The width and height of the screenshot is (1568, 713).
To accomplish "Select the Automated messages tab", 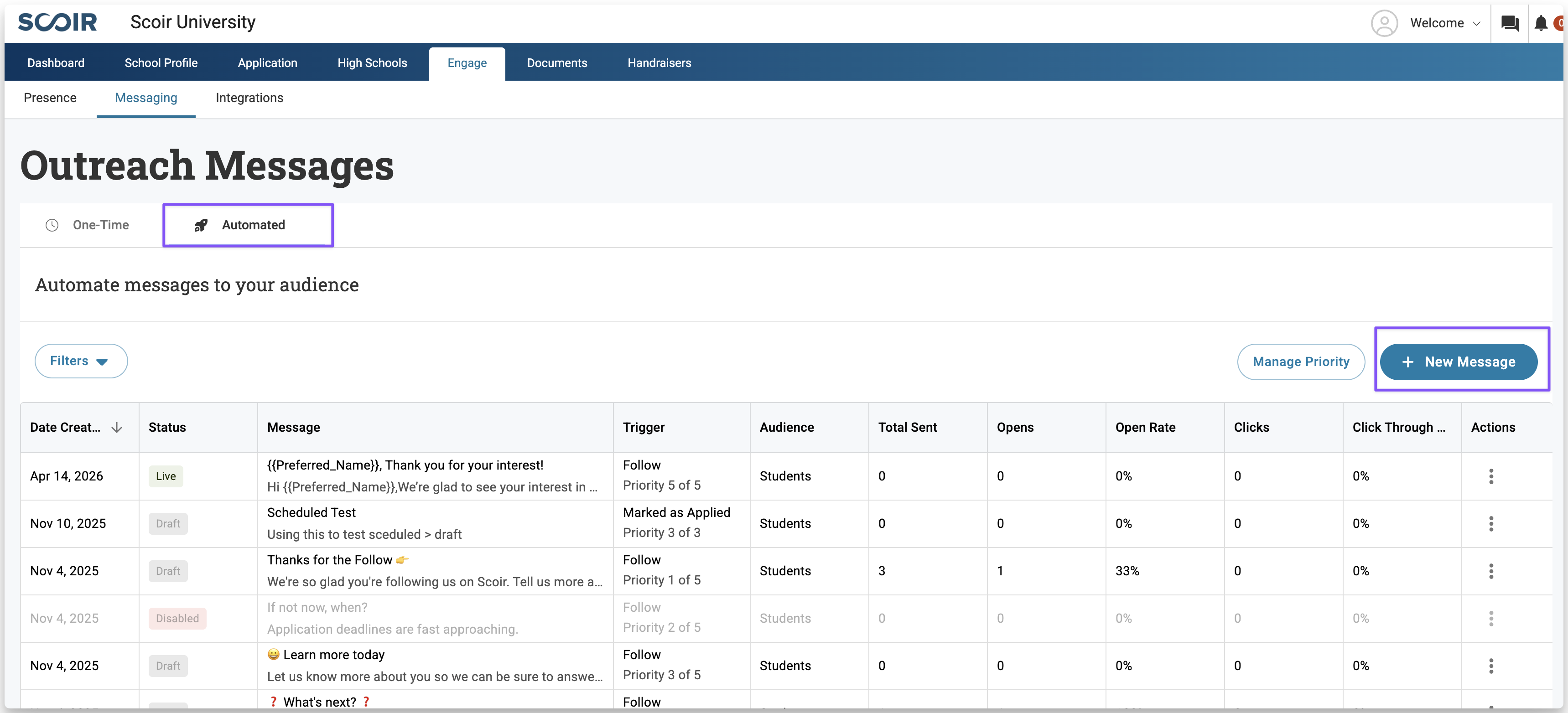I will pyautogui.click(x=248, y=225).
